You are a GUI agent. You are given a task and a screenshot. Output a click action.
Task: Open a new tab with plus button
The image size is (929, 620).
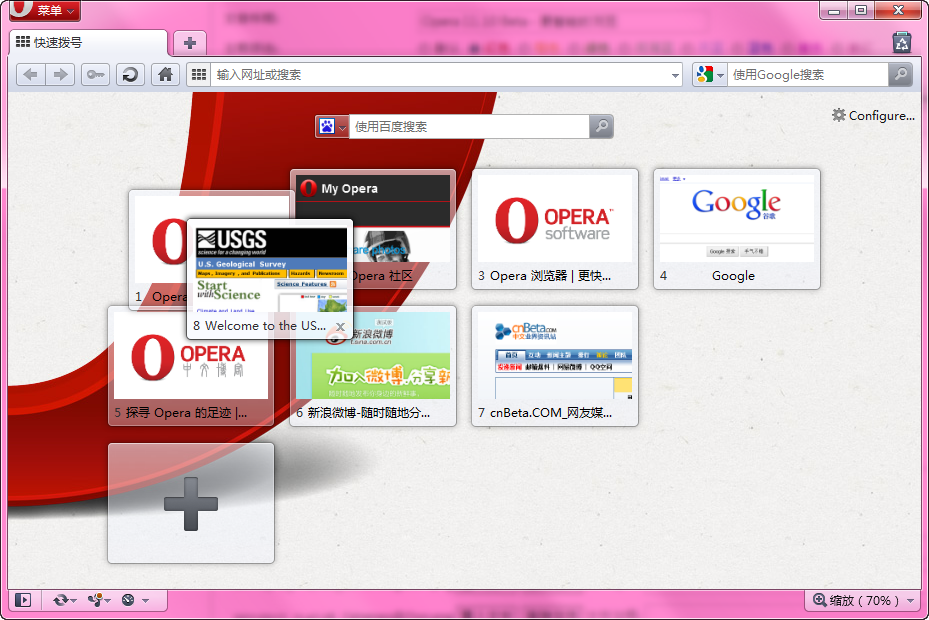pos(190,43)
